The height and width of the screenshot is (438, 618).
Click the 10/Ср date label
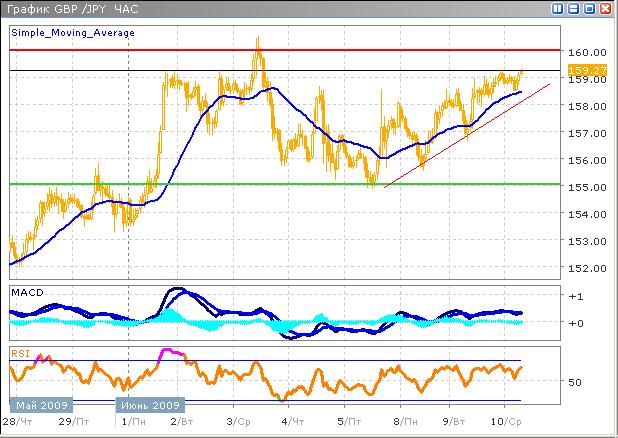tap(506, 421)
